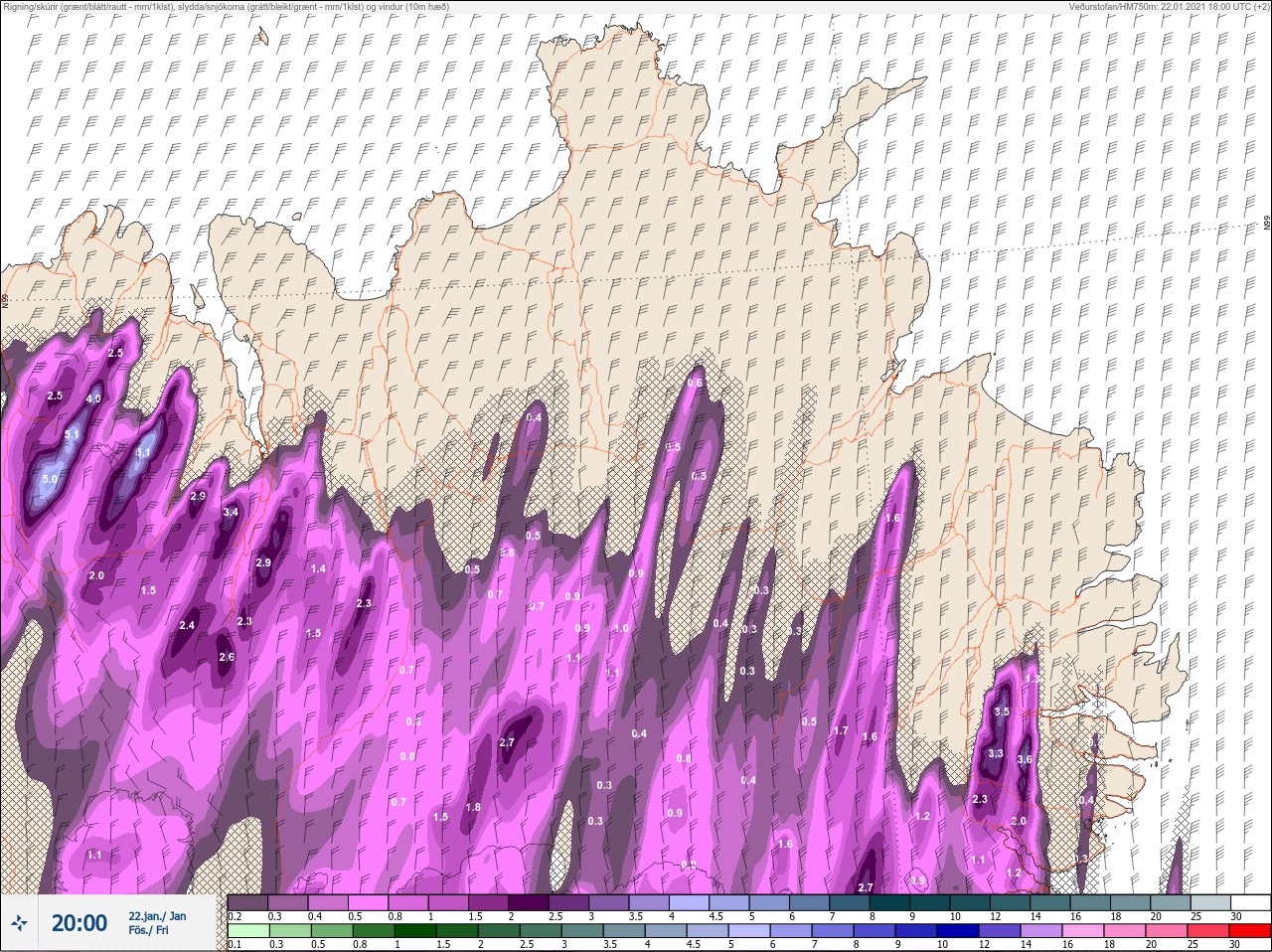Click the 2.4 precipitation value on the map
The height and width of the screenshot is (952, 1272).
pyautogui.click(x=187, y=625)
